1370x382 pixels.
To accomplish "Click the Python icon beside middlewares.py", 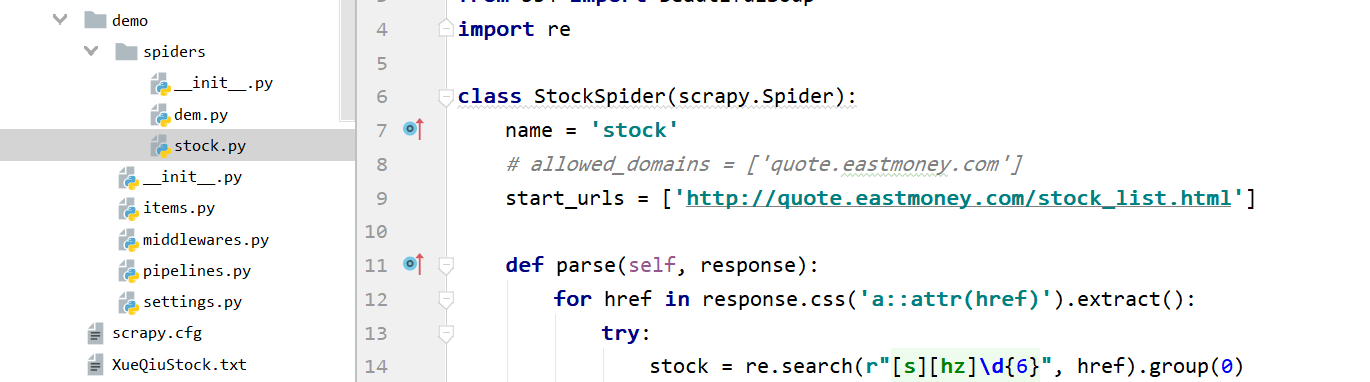I will [128, 240].
